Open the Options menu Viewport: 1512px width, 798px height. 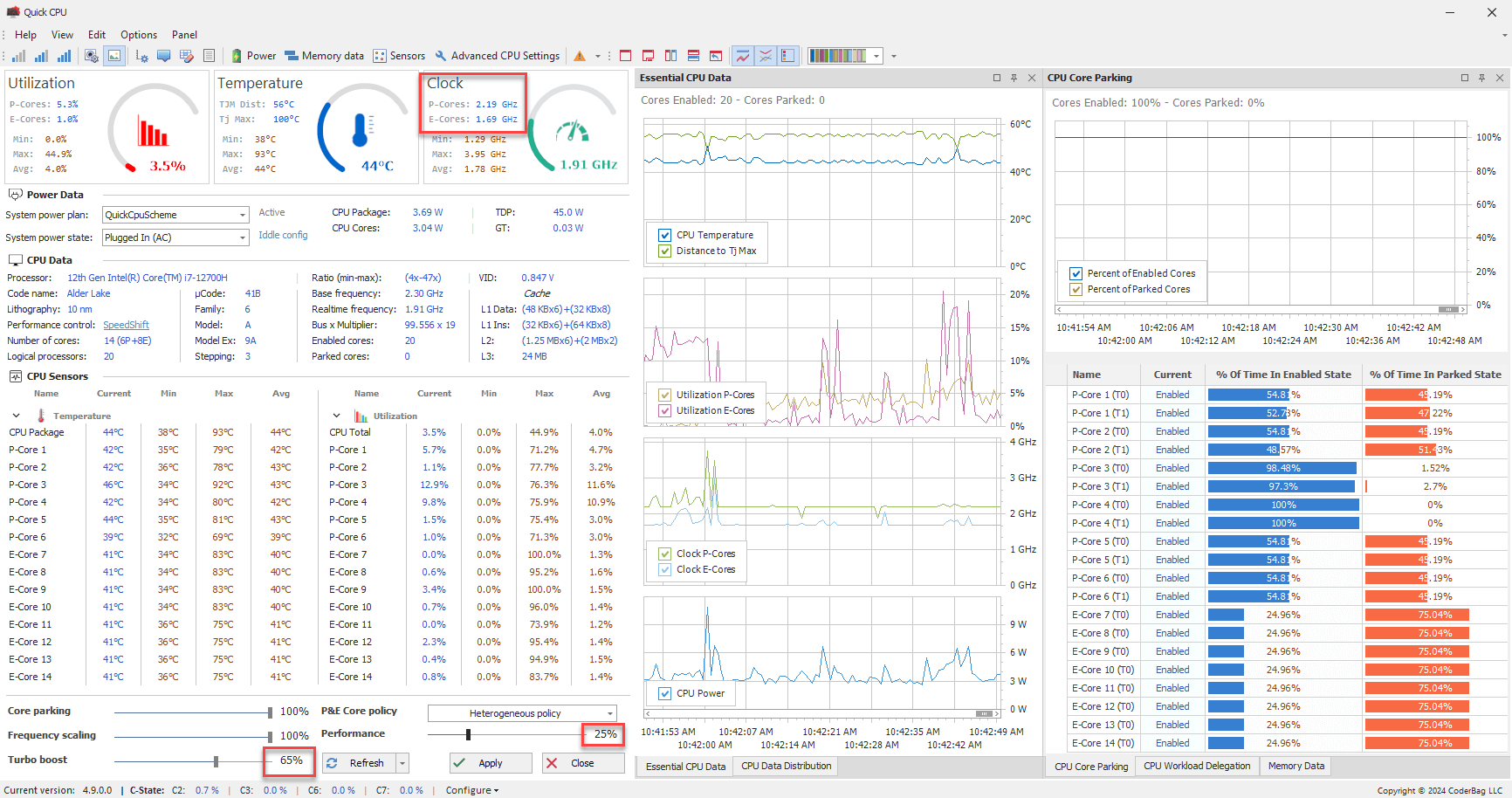(139, 35)
